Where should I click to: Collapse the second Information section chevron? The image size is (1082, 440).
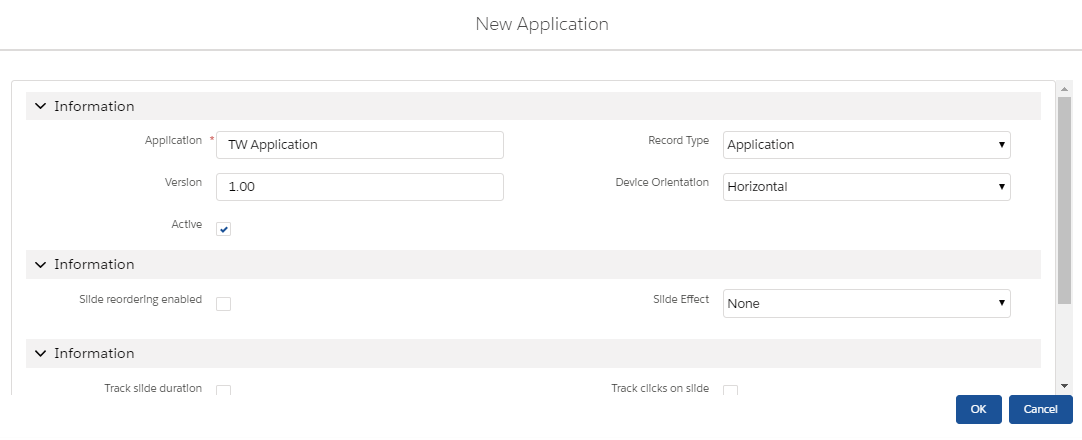(40, 265)
